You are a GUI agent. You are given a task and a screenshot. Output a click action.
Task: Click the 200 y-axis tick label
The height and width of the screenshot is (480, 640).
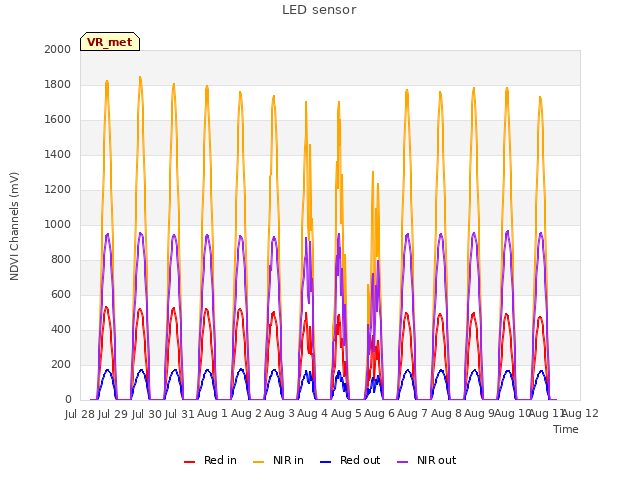point(61,364)
